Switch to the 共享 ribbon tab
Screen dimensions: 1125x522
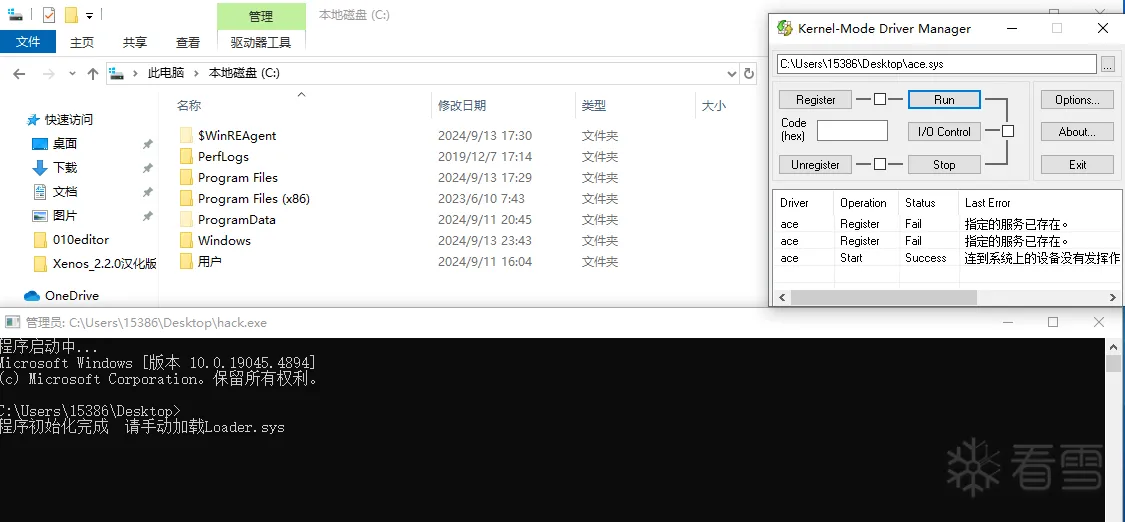(x=135, y=42)
